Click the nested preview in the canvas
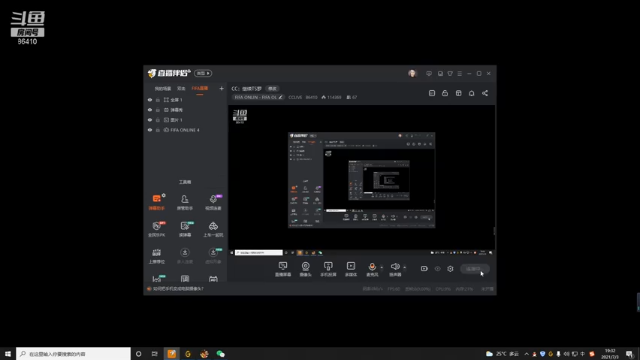Viewport: 640px width, 360px height. [361, 180]
